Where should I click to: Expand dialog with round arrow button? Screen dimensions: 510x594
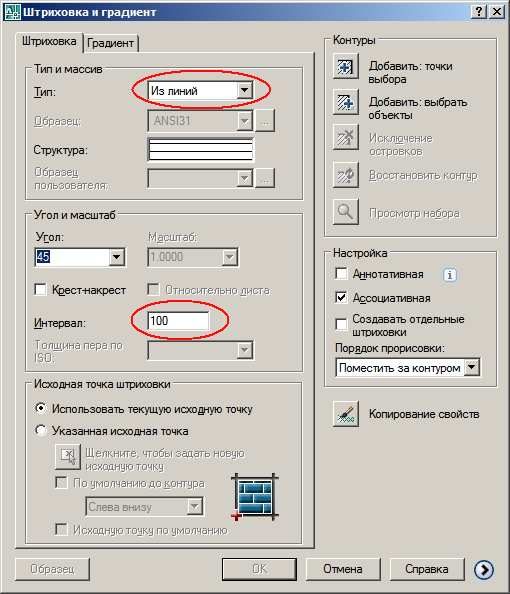point(483,569)
